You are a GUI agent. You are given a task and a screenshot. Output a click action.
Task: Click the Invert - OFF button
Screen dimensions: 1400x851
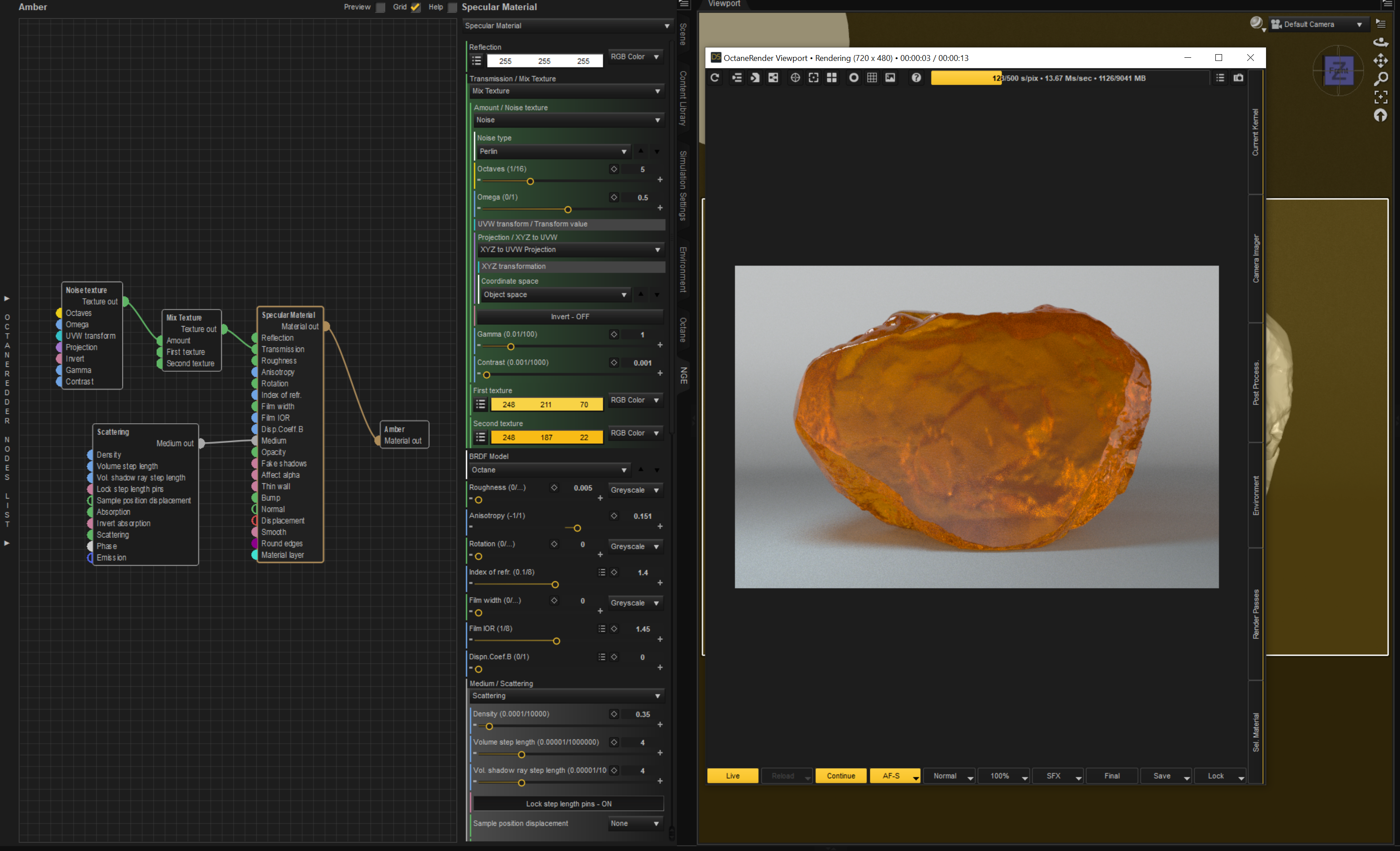[x=569, y=317]
